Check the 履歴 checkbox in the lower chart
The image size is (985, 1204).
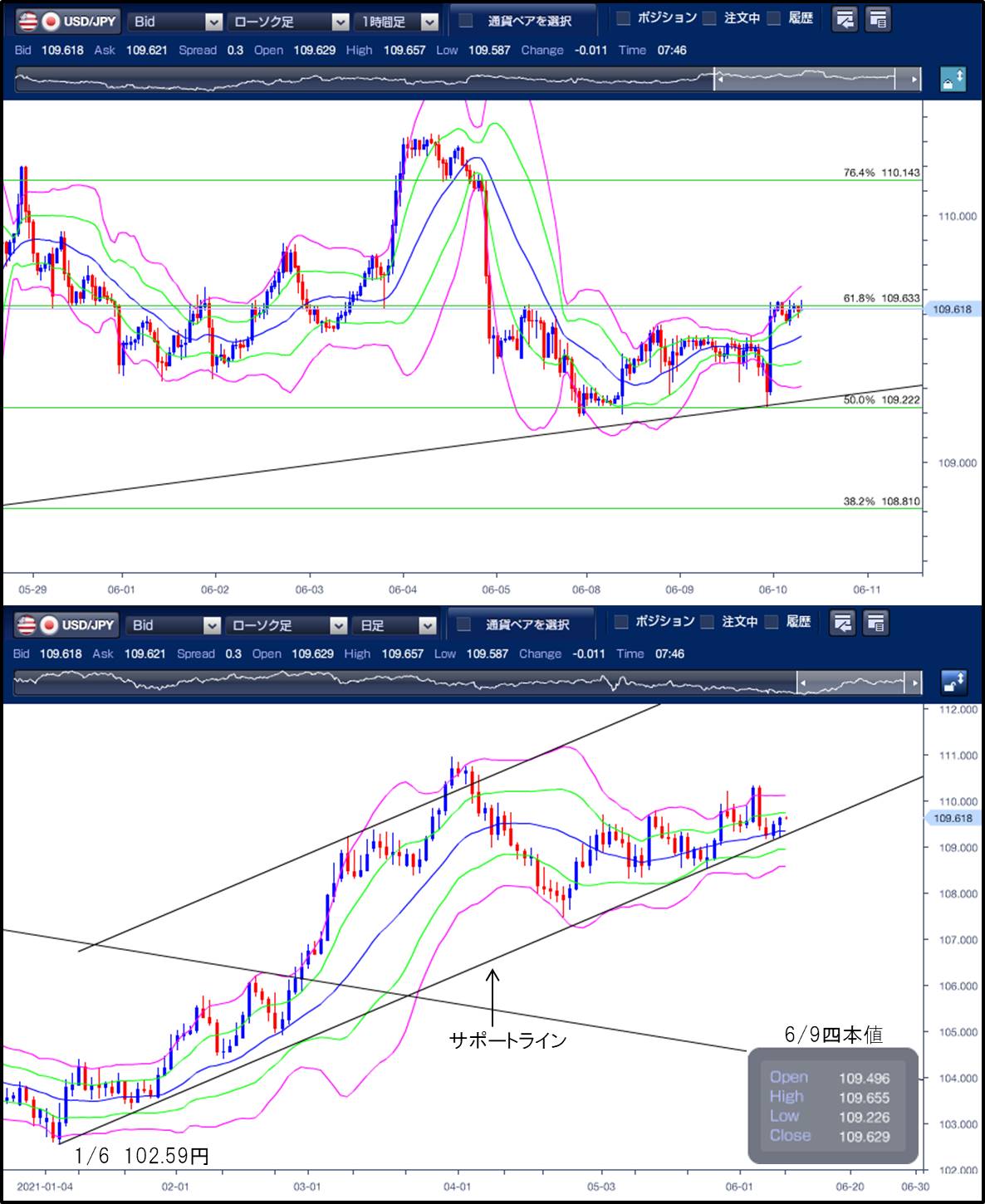[773, 622]
